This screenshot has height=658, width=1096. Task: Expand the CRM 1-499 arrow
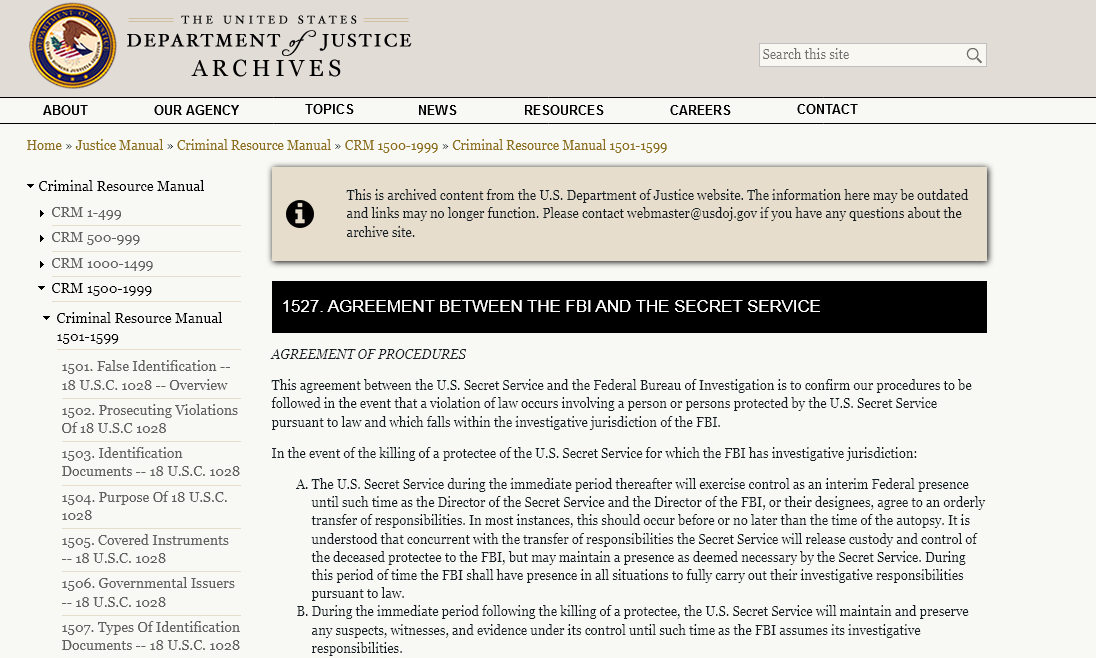point(42,213)
